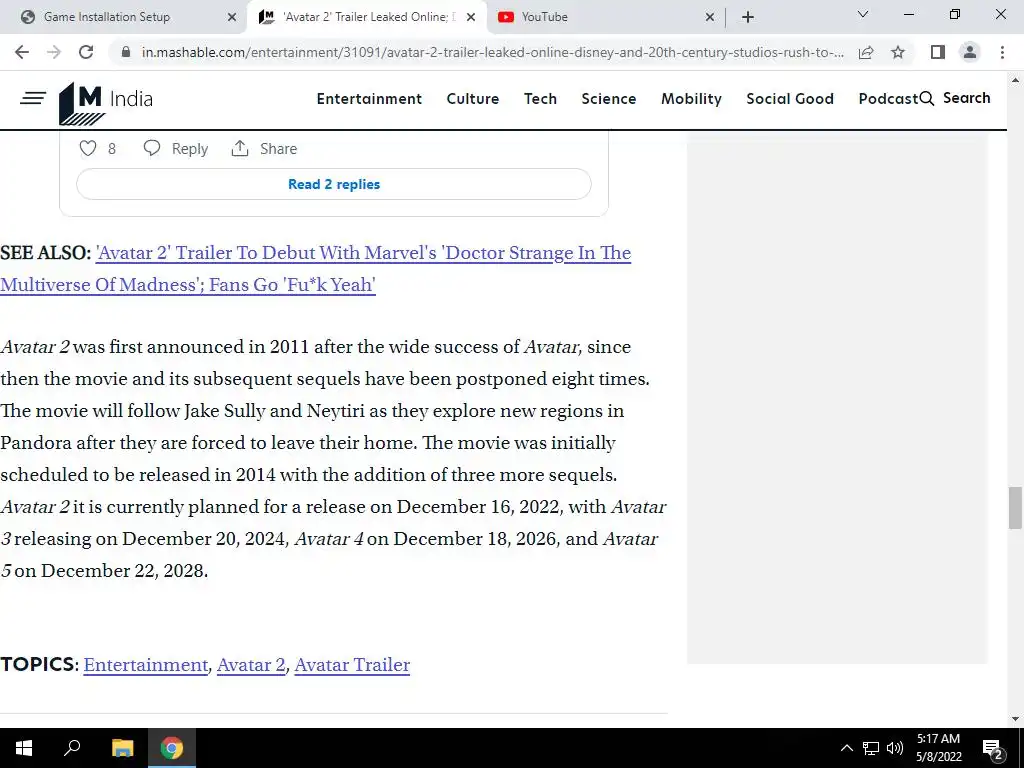The height and width of the screenshot is (768, 1024).
Task: Click scrollbar up arrow
Action: coord(1015,80)
